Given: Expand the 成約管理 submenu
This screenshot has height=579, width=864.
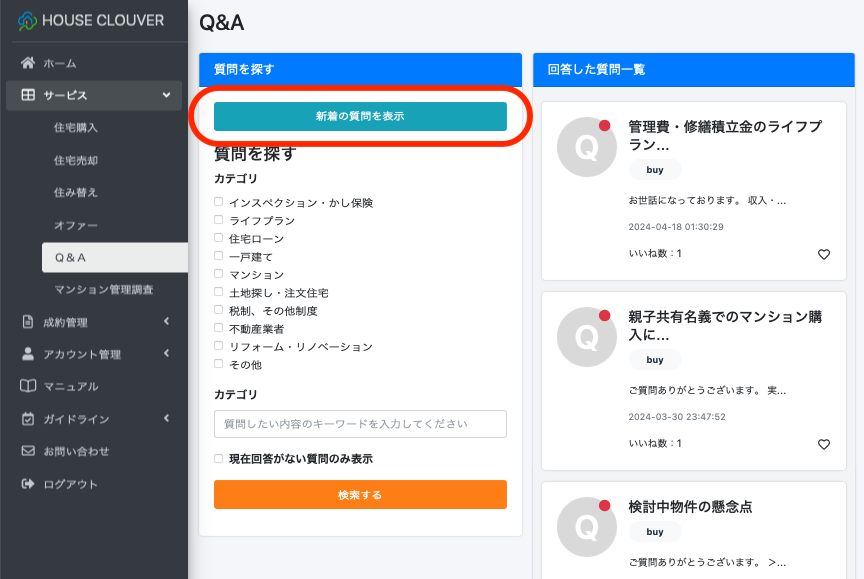Looking at the screenshot, I should 166,321.
